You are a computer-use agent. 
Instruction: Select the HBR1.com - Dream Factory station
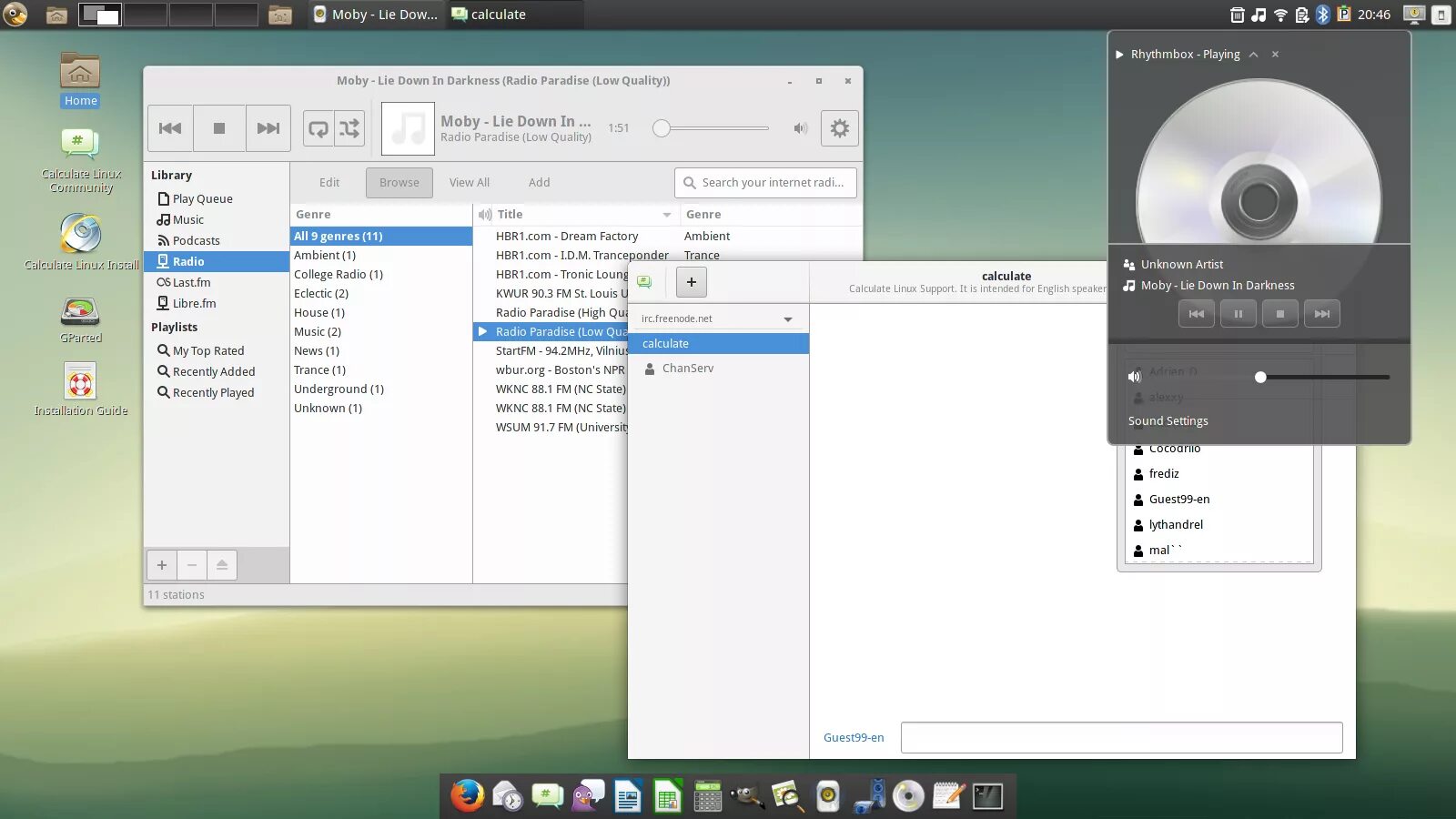tap(567, 237)
